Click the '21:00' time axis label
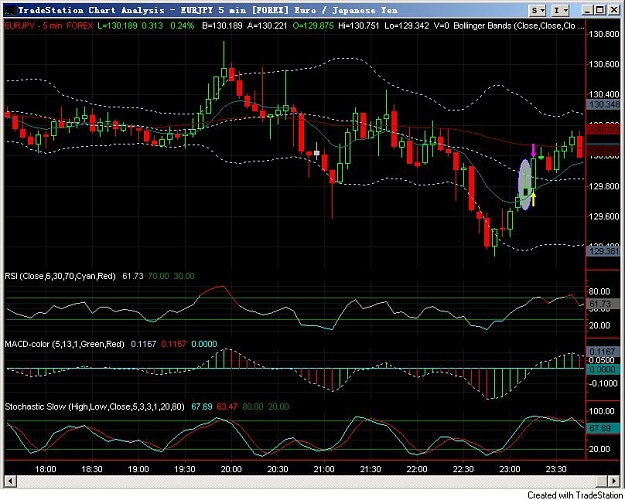The image size is (625, 500). (x=324, y=469)
